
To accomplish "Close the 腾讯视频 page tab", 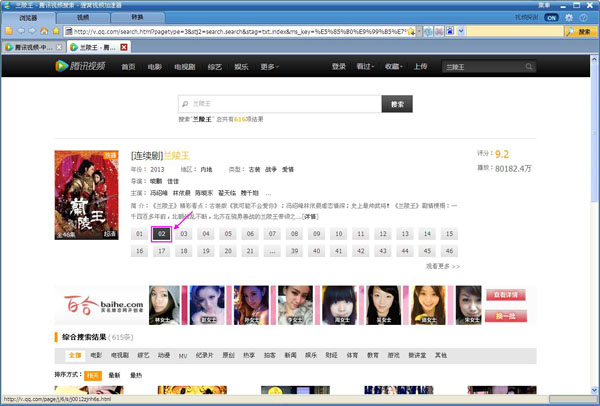I will coord(59,47).
